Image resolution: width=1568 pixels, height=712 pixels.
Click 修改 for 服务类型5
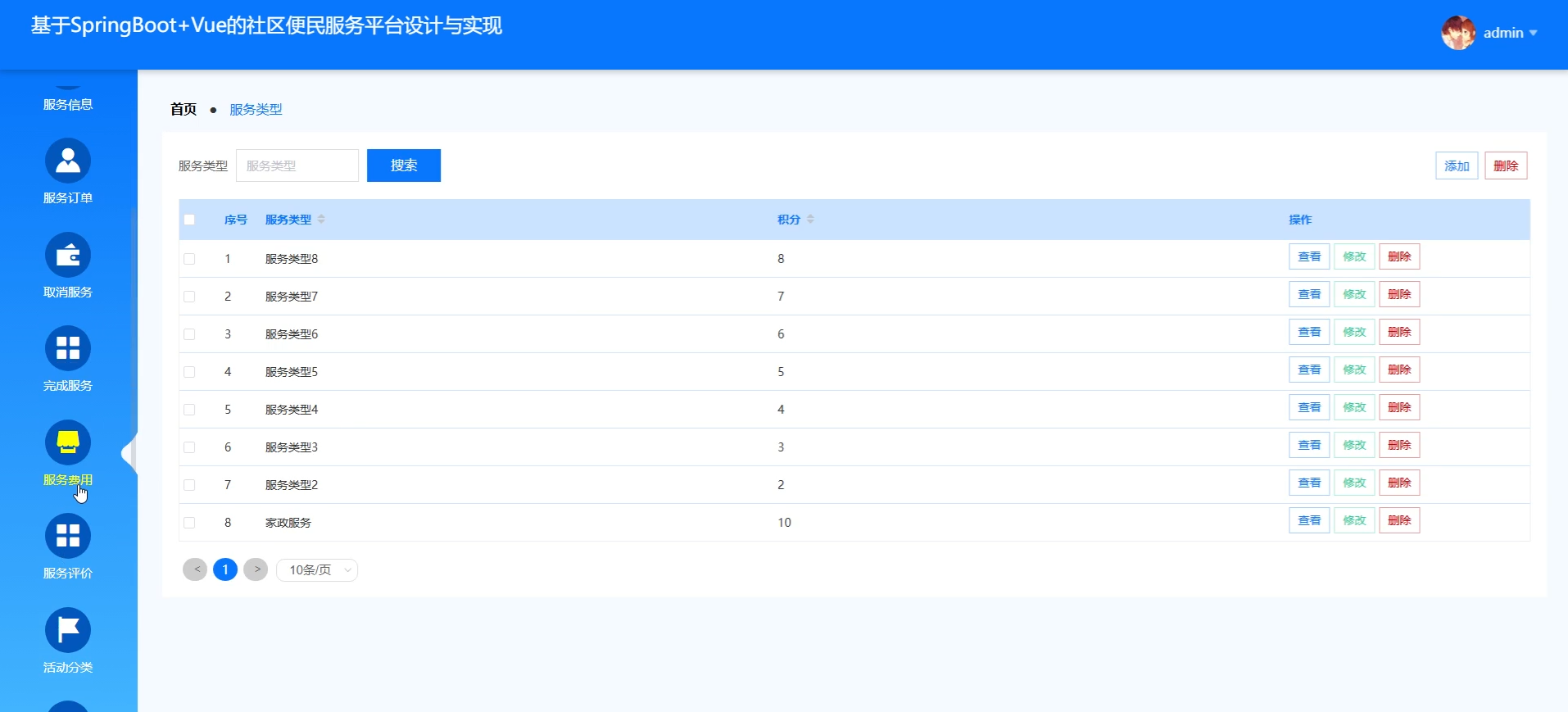coord(1354,370)
